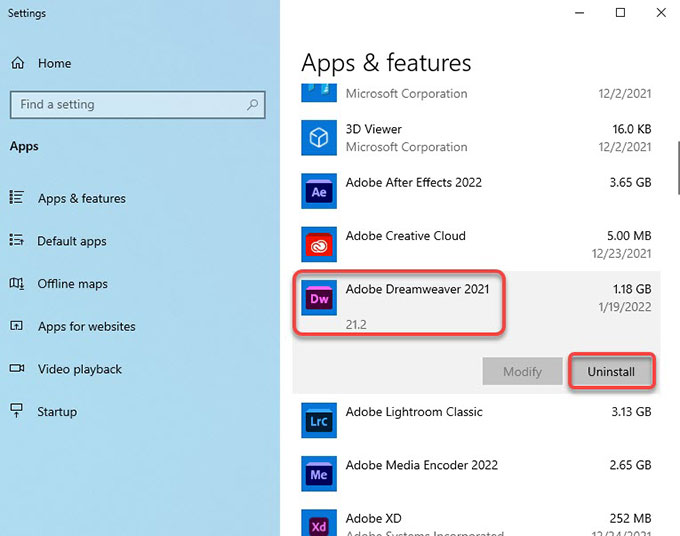Click the Adobe Dreamweaver Dw icon
Viewport: 680px width, 536px height.
click(319, 298)
